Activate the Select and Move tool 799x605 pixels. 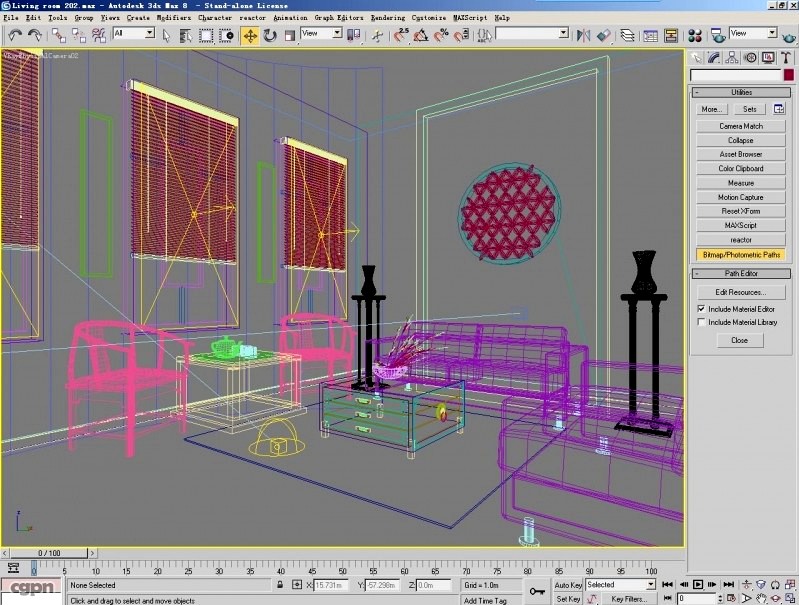(250, 36)
